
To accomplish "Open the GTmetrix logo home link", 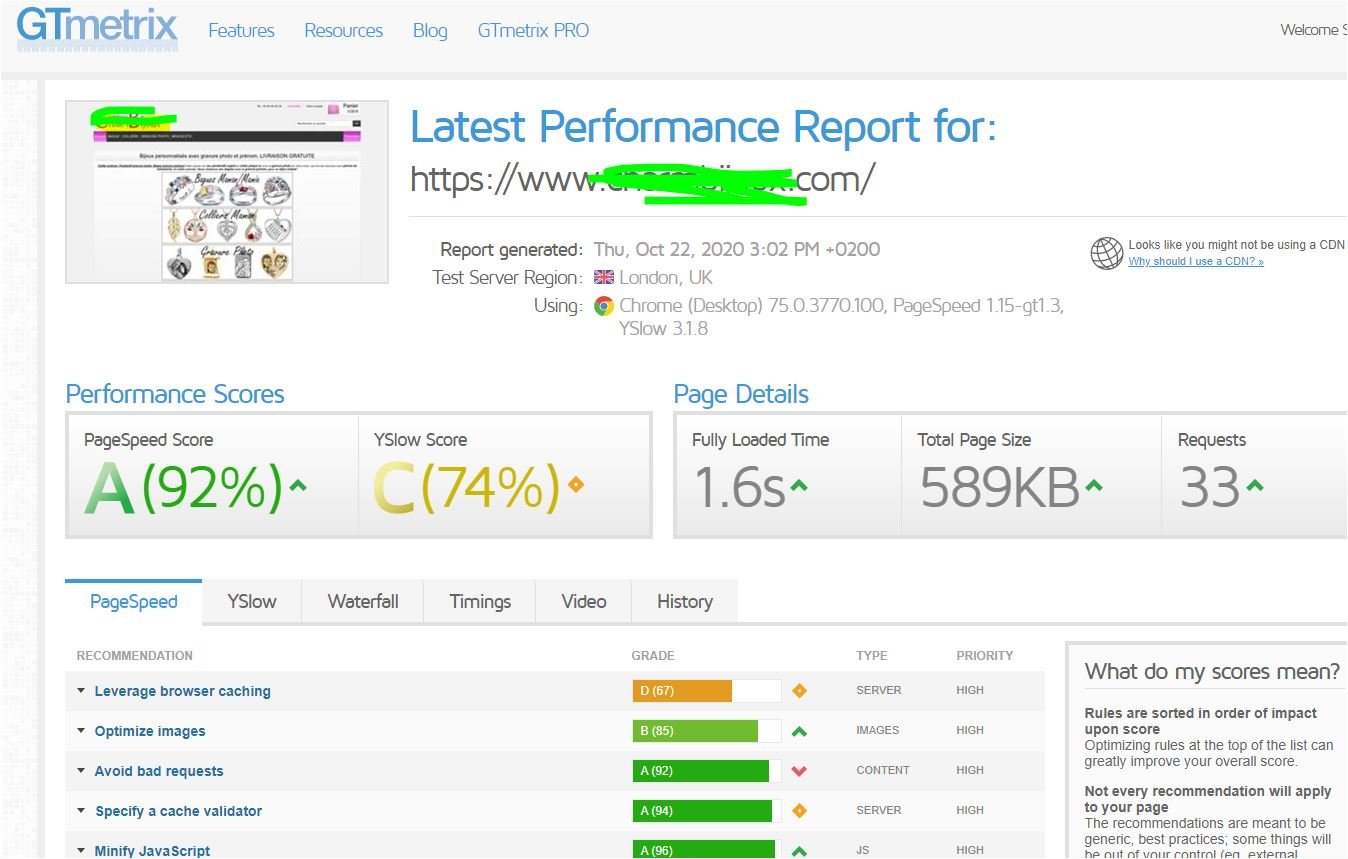I will [97, 28].
